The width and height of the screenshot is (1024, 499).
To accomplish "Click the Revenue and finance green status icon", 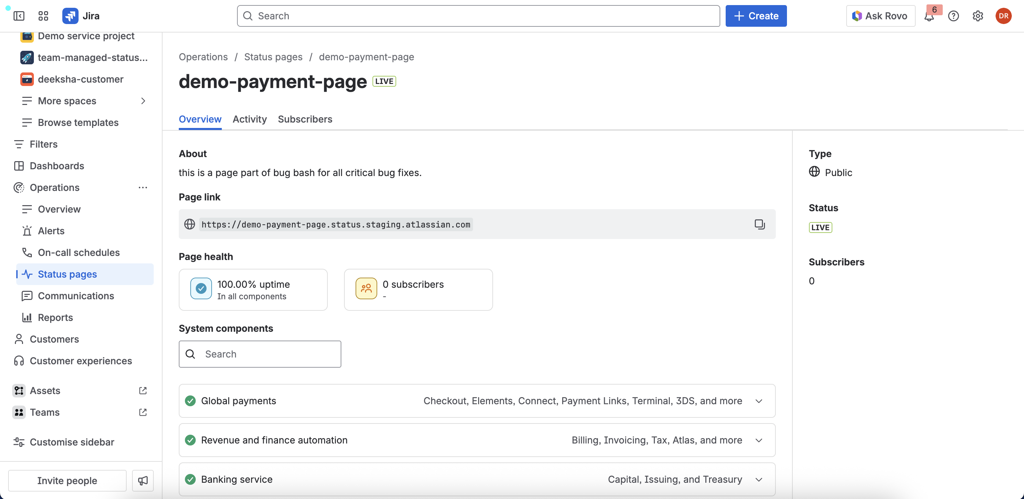I will click(190, 440).
